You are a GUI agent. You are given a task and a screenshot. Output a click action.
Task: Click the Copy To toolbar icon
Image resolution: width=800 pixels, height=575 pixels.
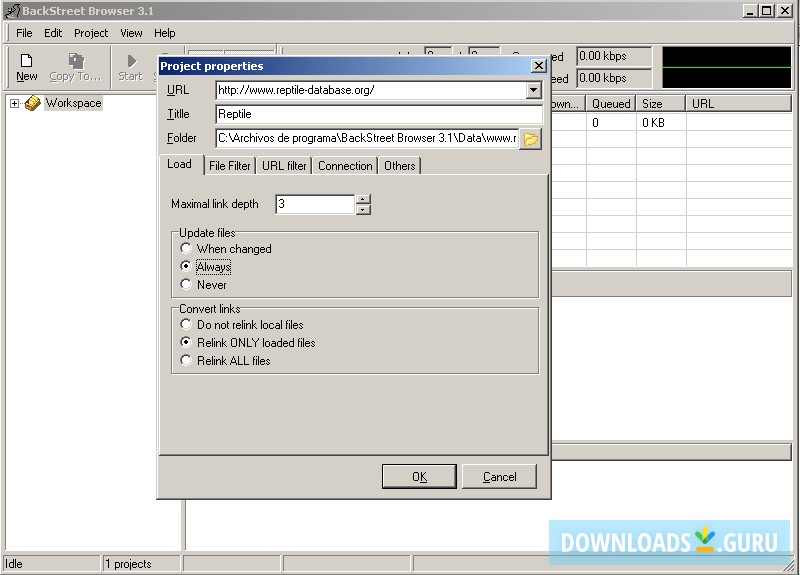coord(76,61)
